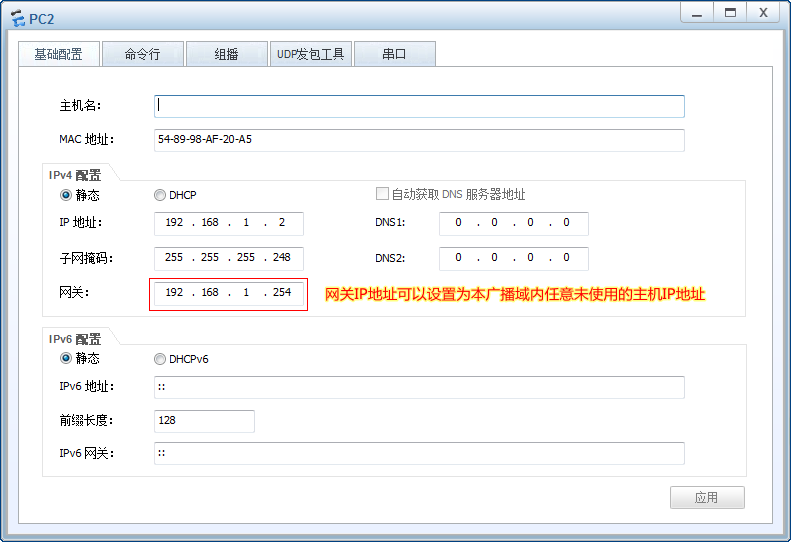Image resolution: width=791 pixels, height=542 pixels.
Task: Click the IP 地址 field 192.168.1.2
Action: 229,223
